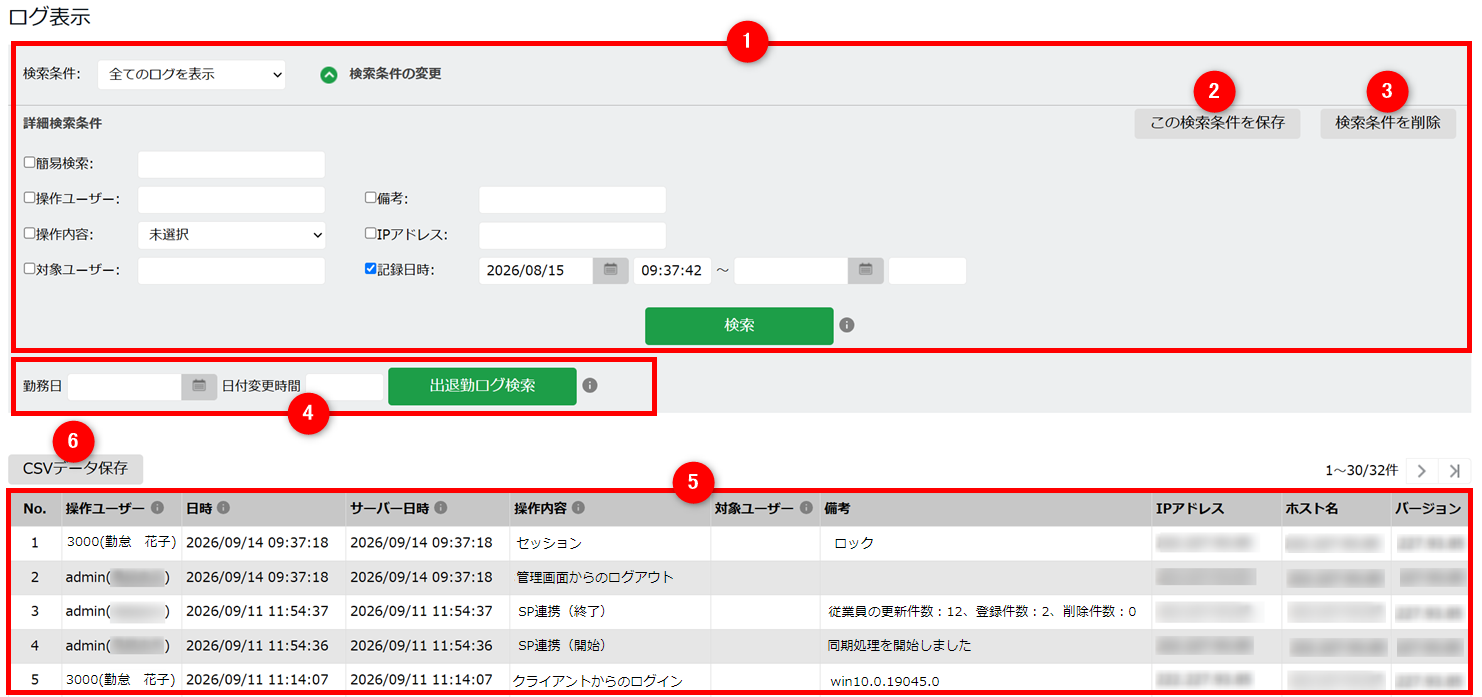Image resolution: width=1482 pixels, height=697 pixels.
Task: Go to next page of log results
Action: click(x=1422, y=470)
